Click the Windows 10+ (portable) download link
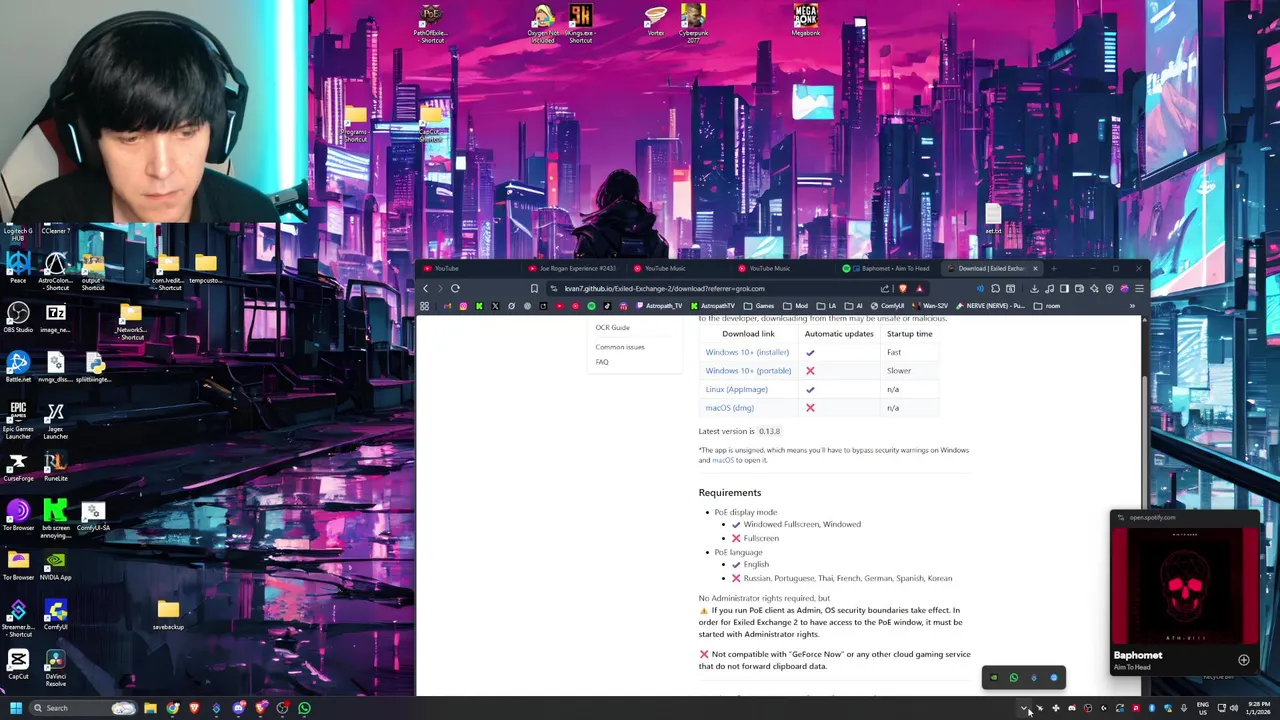Screen dimensions: 1280x720 point(748,371)
